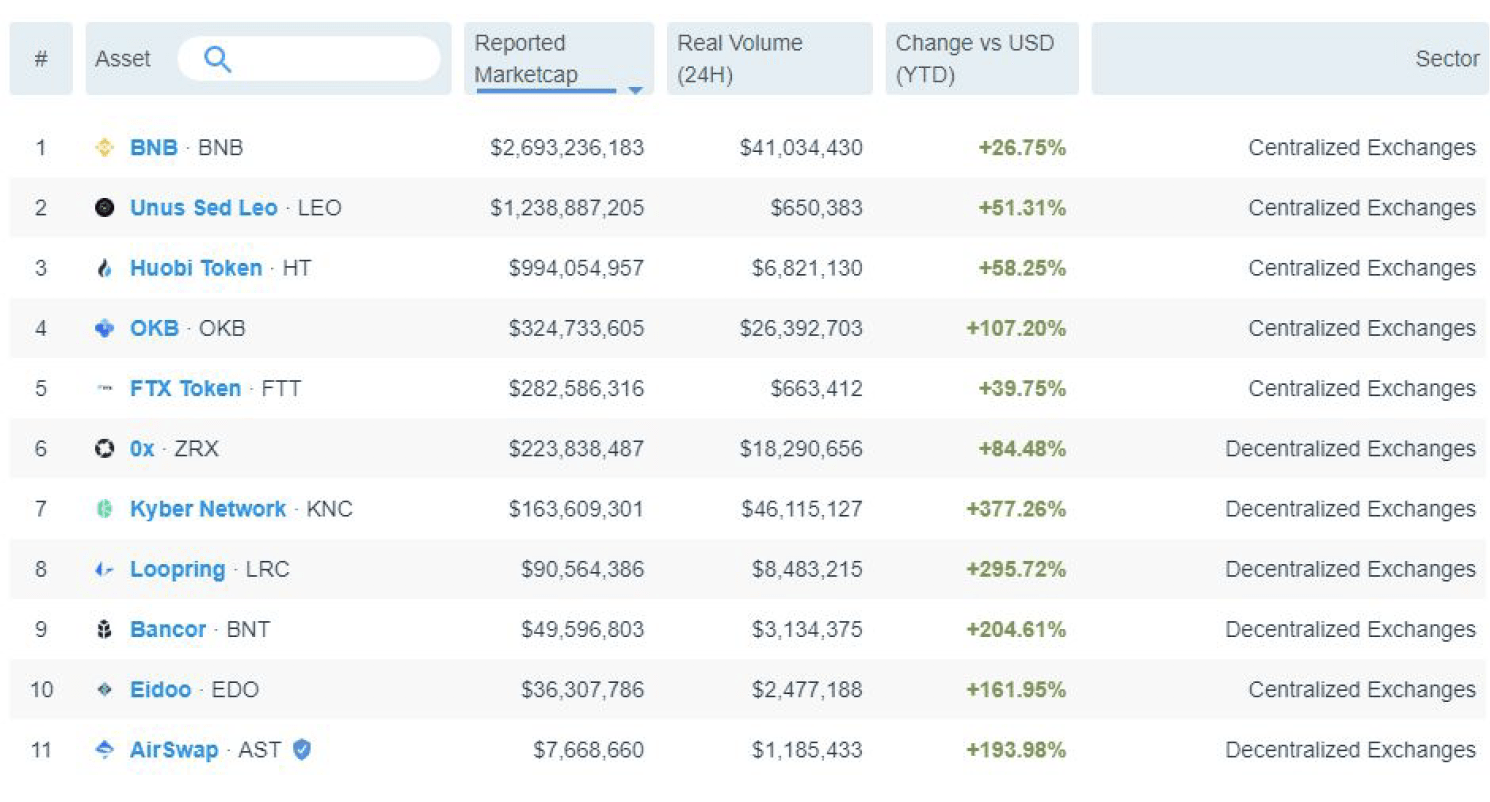Image resolution: width=1490 pixels, height=802 pixels.
Task: Open the FTX Token asset link
Action: tap(185, 389)
